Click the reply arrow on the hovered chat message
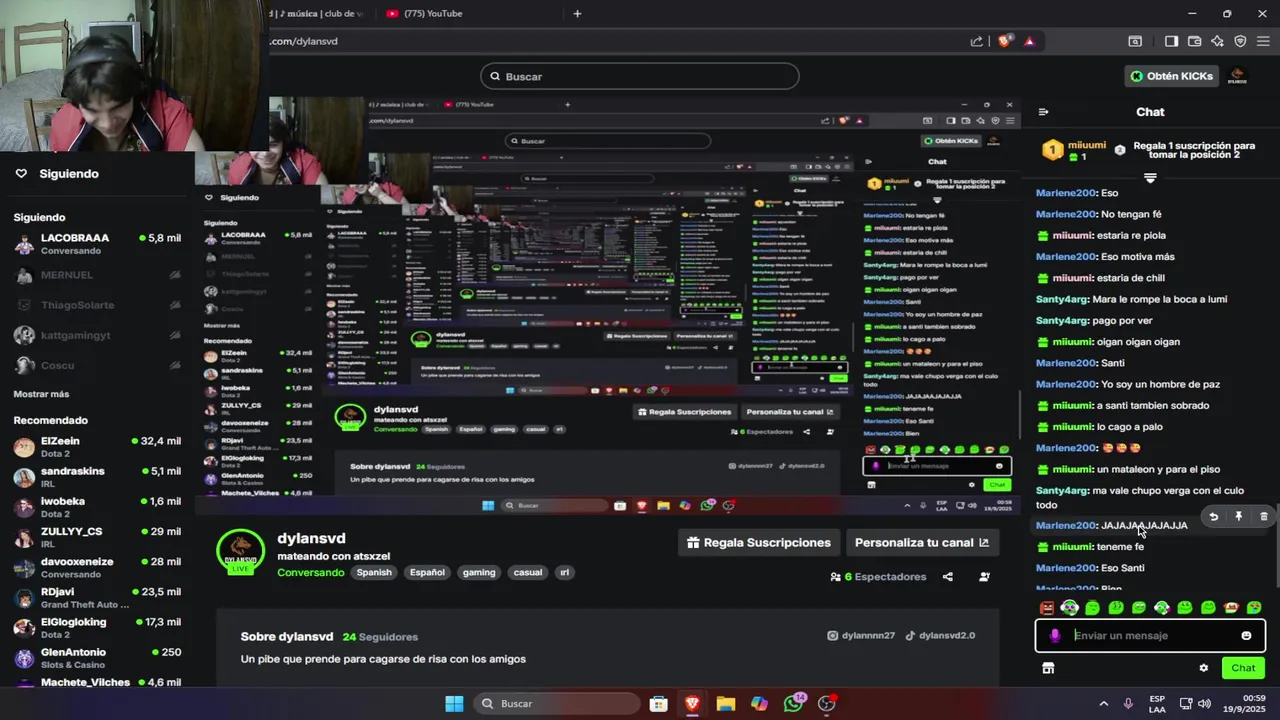 click(1214, 517)
